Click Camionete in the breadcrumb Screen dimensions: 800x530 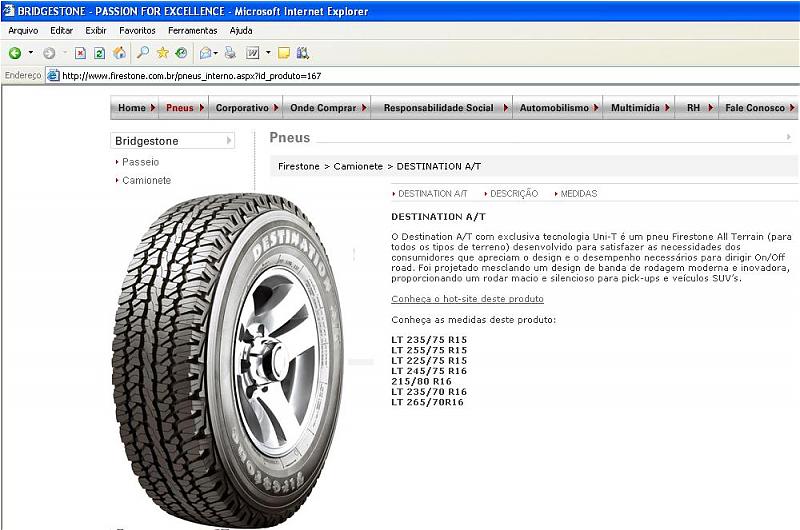(358, 166)
